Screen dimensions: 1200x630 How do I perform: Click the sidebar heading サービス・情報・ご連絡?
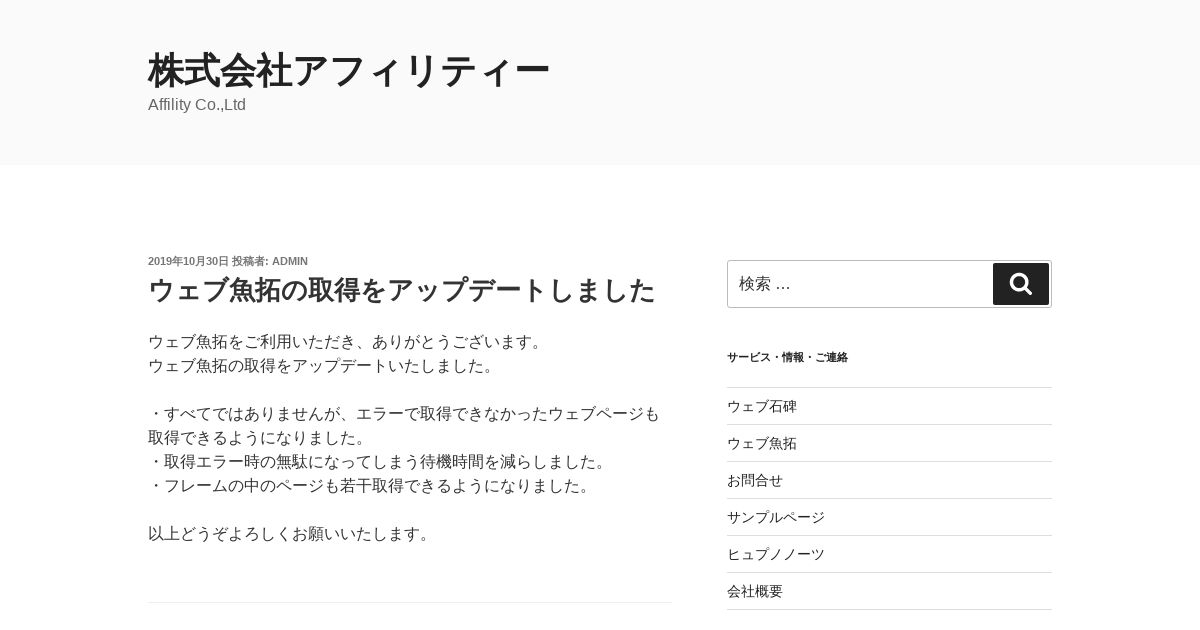pos(787,357)
